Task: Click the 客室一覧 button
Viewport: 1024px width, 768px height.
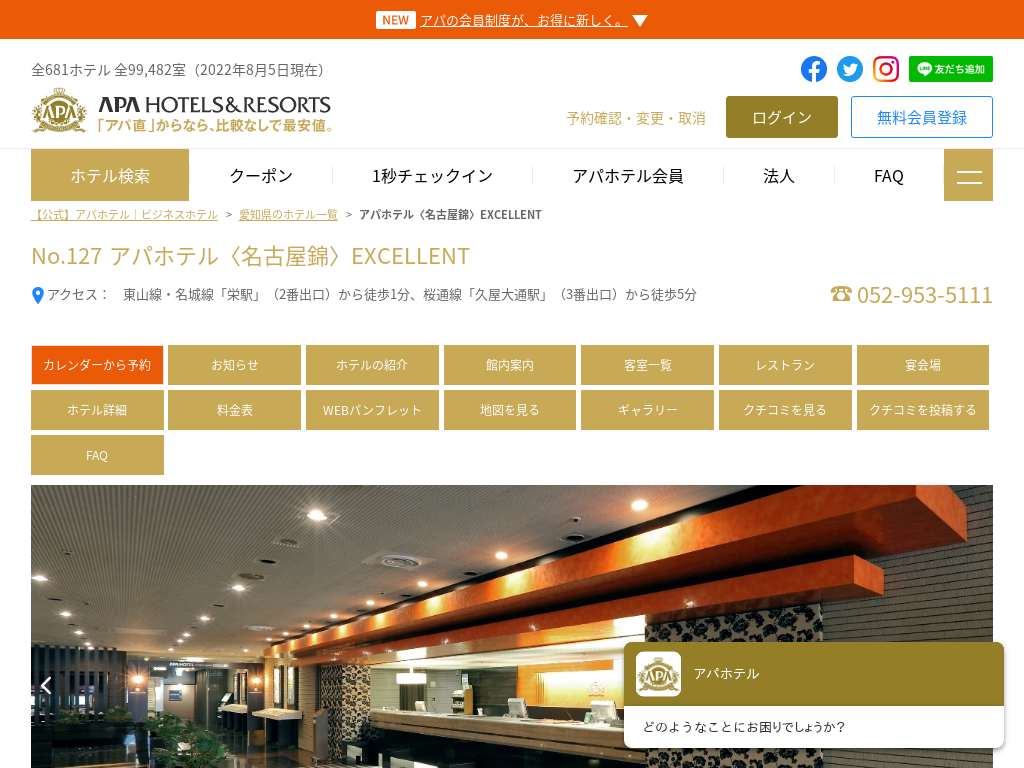Action: [x=647, y=365]
